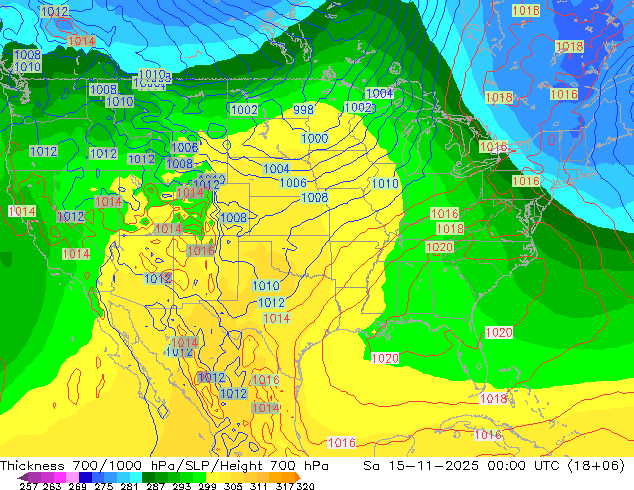Click the cyan legend color swatch
This screenshot has height=490, width=634.
pos(136,477)
